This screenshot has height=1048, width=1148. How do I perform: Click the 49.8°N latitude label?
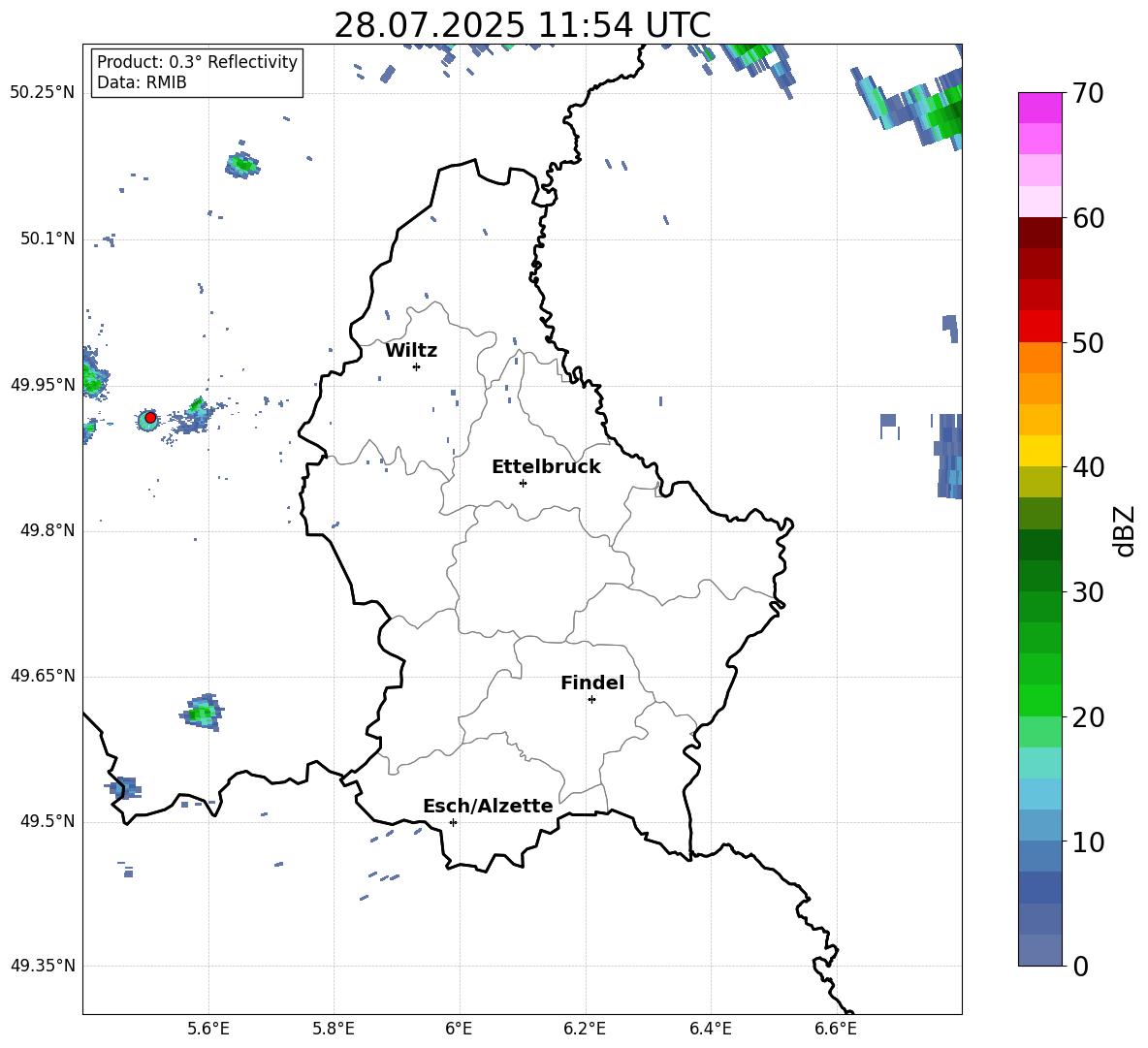[48, 530]
